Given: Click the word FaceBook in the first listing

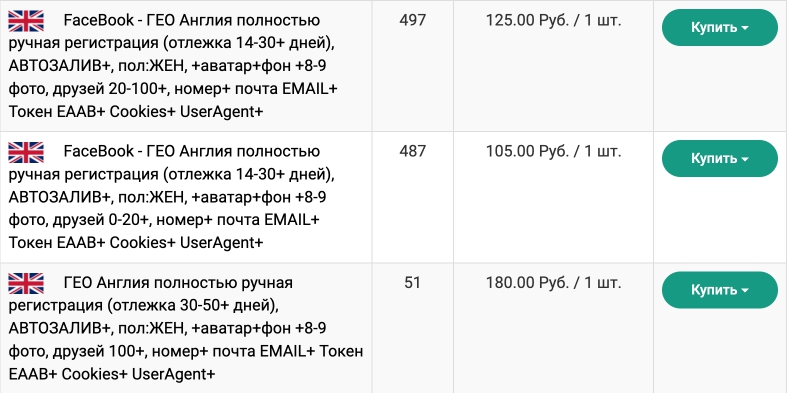Looking at the screenshot, I should click(x=99, y=21).
